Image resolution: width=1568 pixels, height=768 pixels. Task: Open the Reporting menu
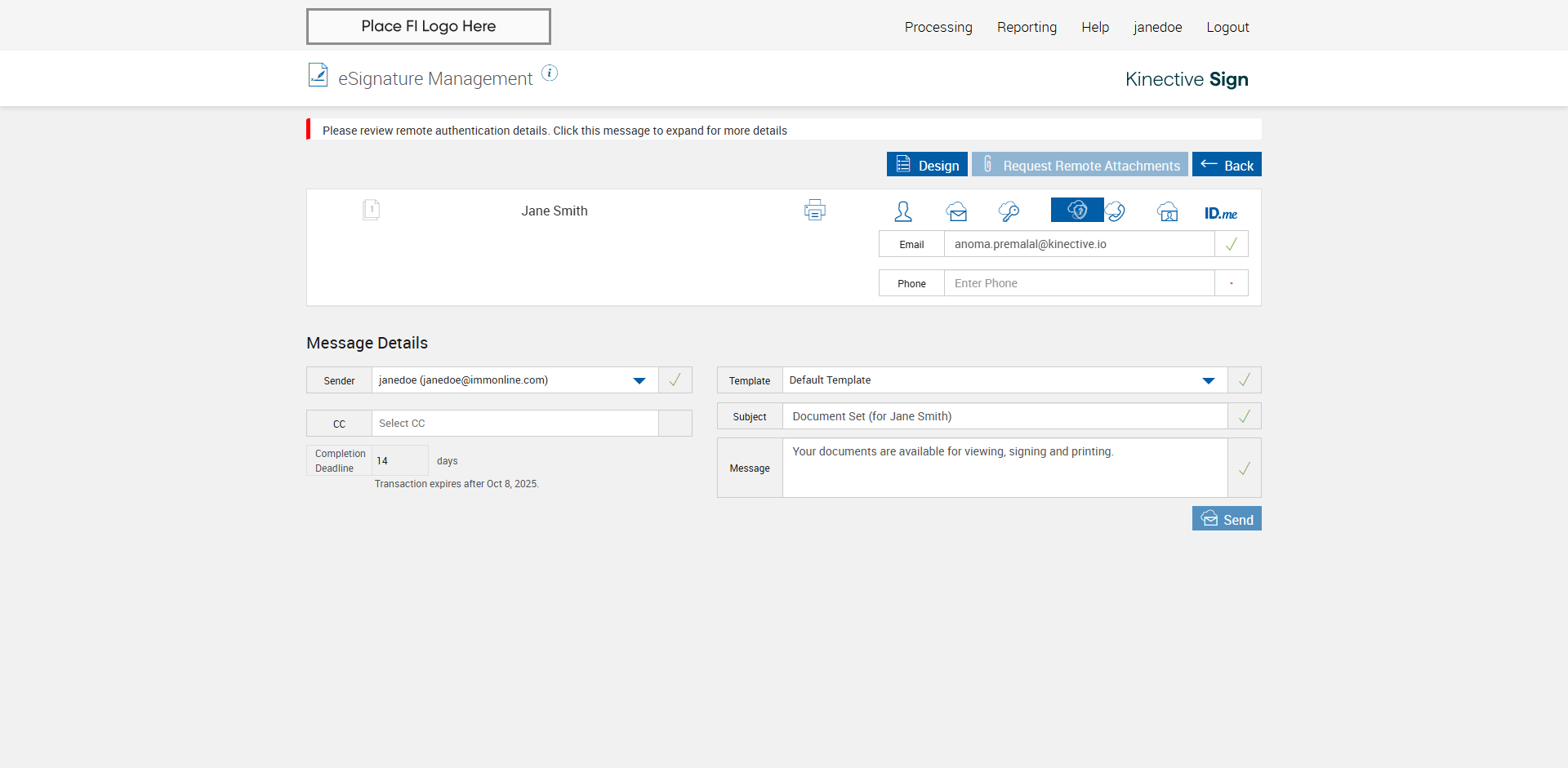(1027, 27)
